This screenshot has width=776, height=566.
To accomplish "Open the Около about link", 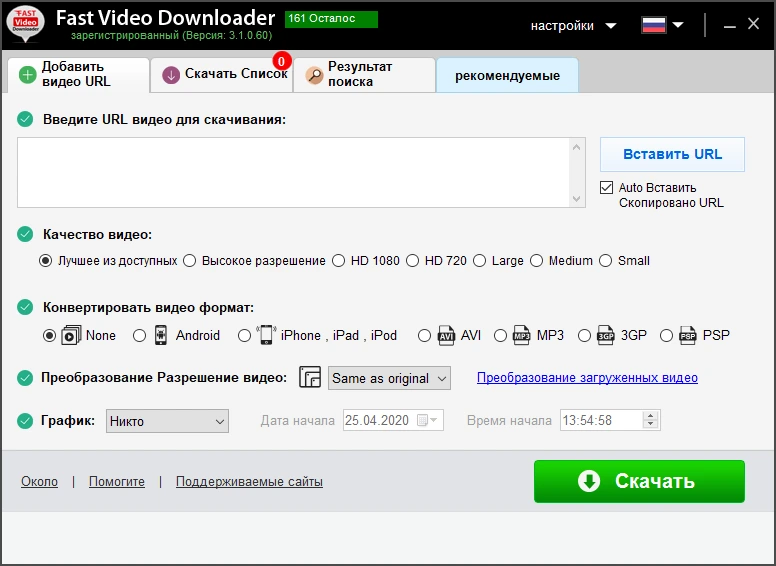I will (39, 481).
